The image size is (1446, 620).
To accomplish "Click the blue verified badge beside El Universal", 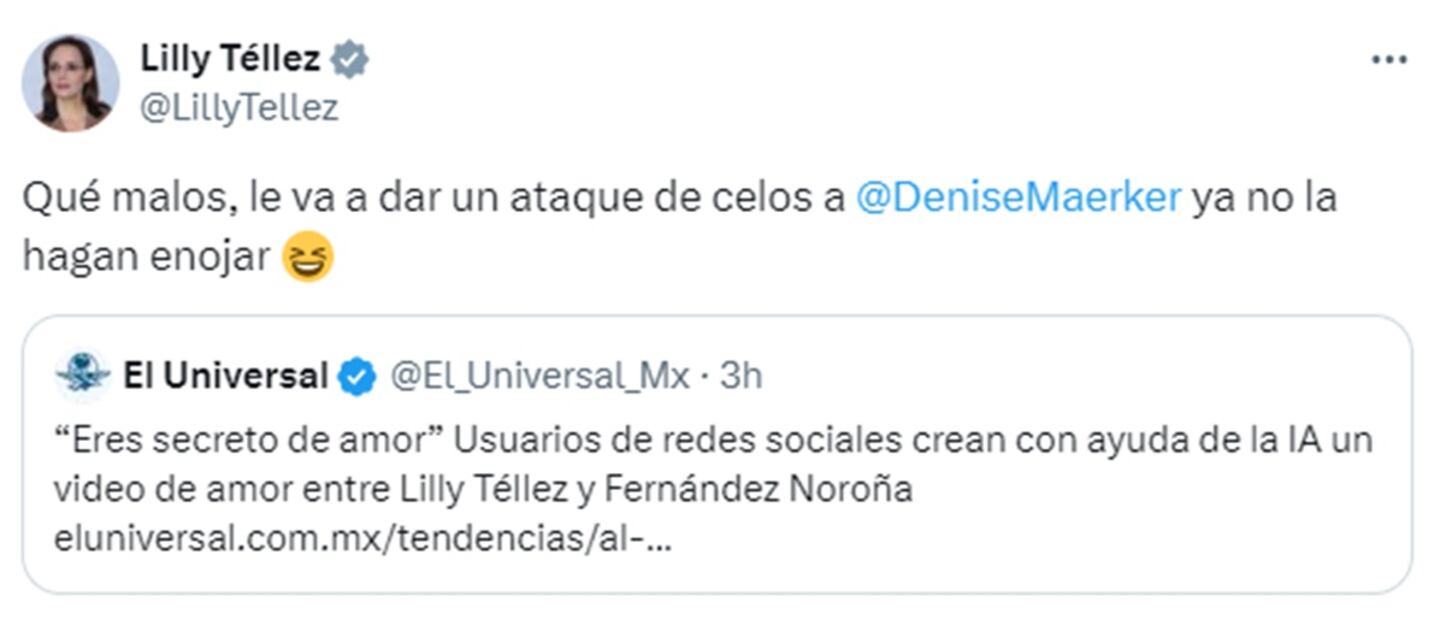I will pyautogui.click(x=356, y=377).
